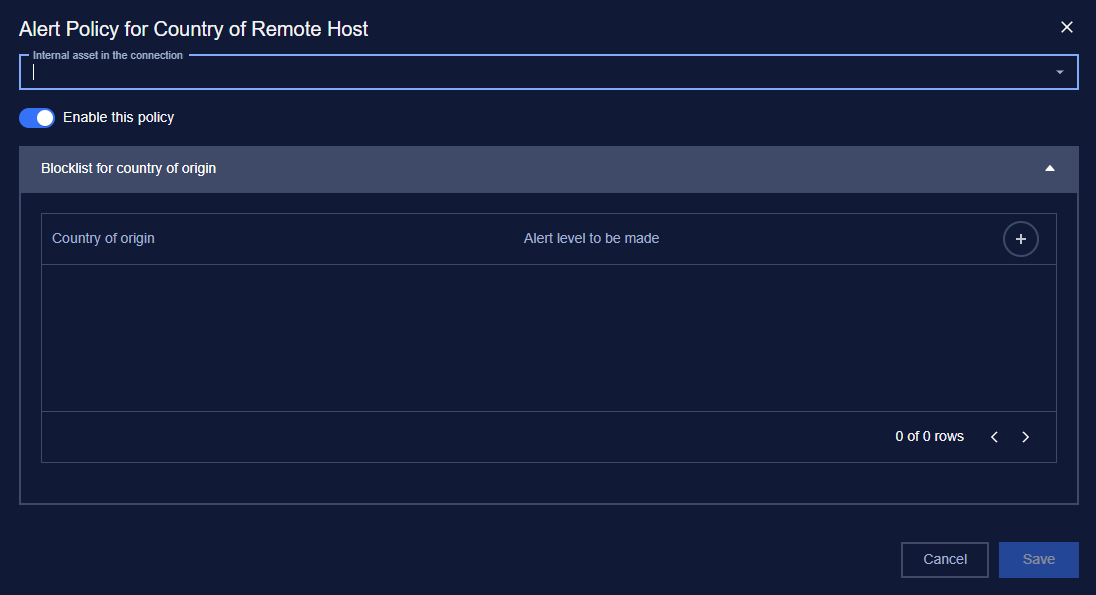Close the Alert Policy dialog
This screenshot has height=595, width=1096.
[x=1067, y=28]
